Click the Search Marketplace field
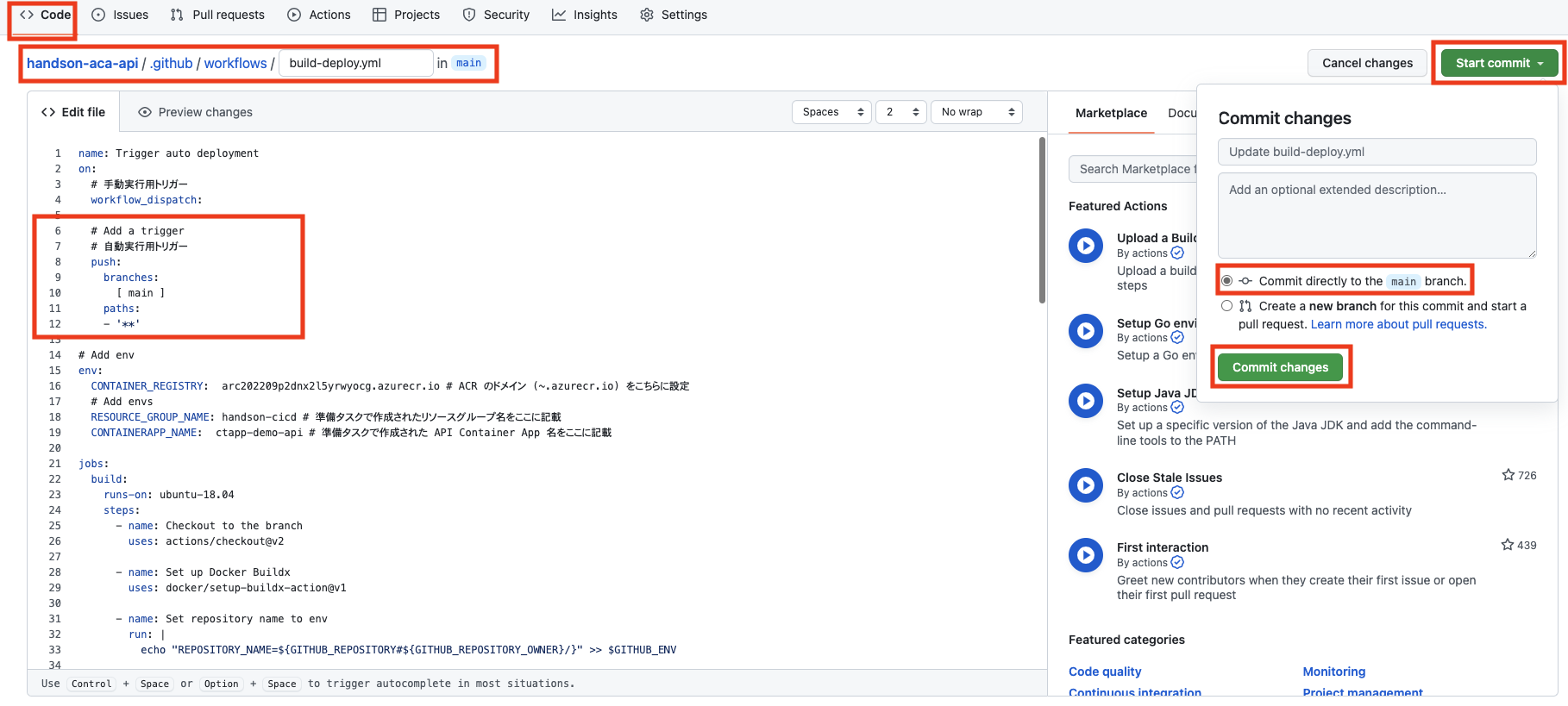Image resolution: width=1568 pixels, height=706 pixels. pyautogui.click(x=1132, y=169)
